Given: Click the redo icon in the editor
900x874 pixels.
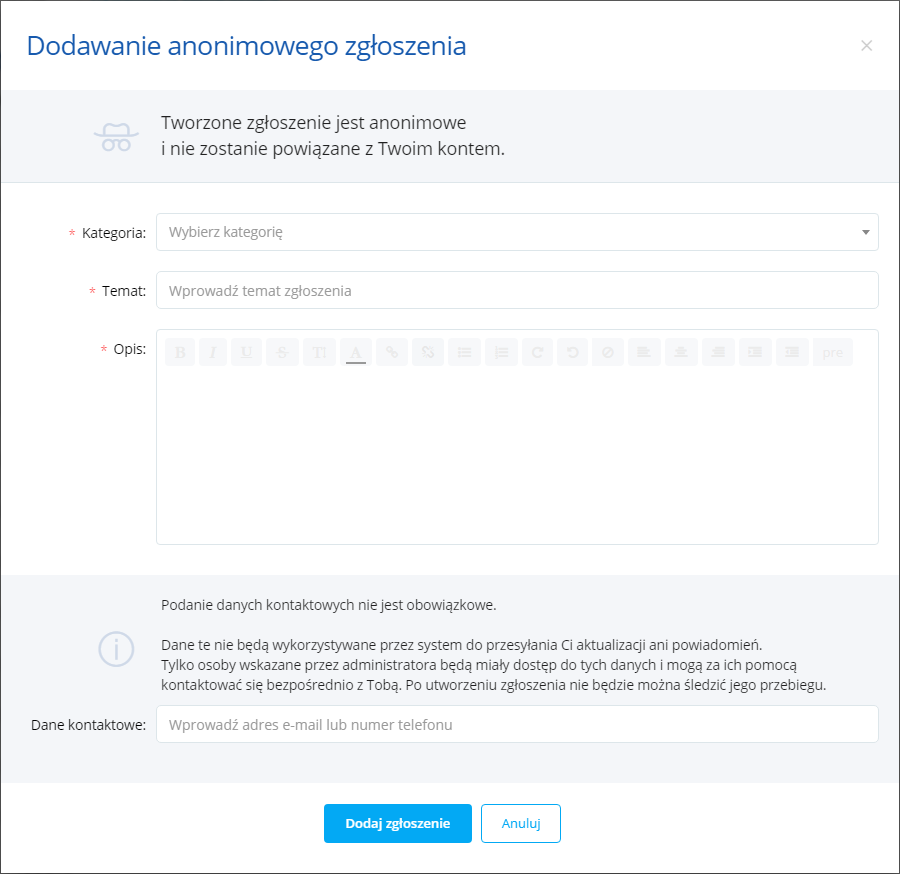Looking at the screenshot, I should (x=537, y=352).
